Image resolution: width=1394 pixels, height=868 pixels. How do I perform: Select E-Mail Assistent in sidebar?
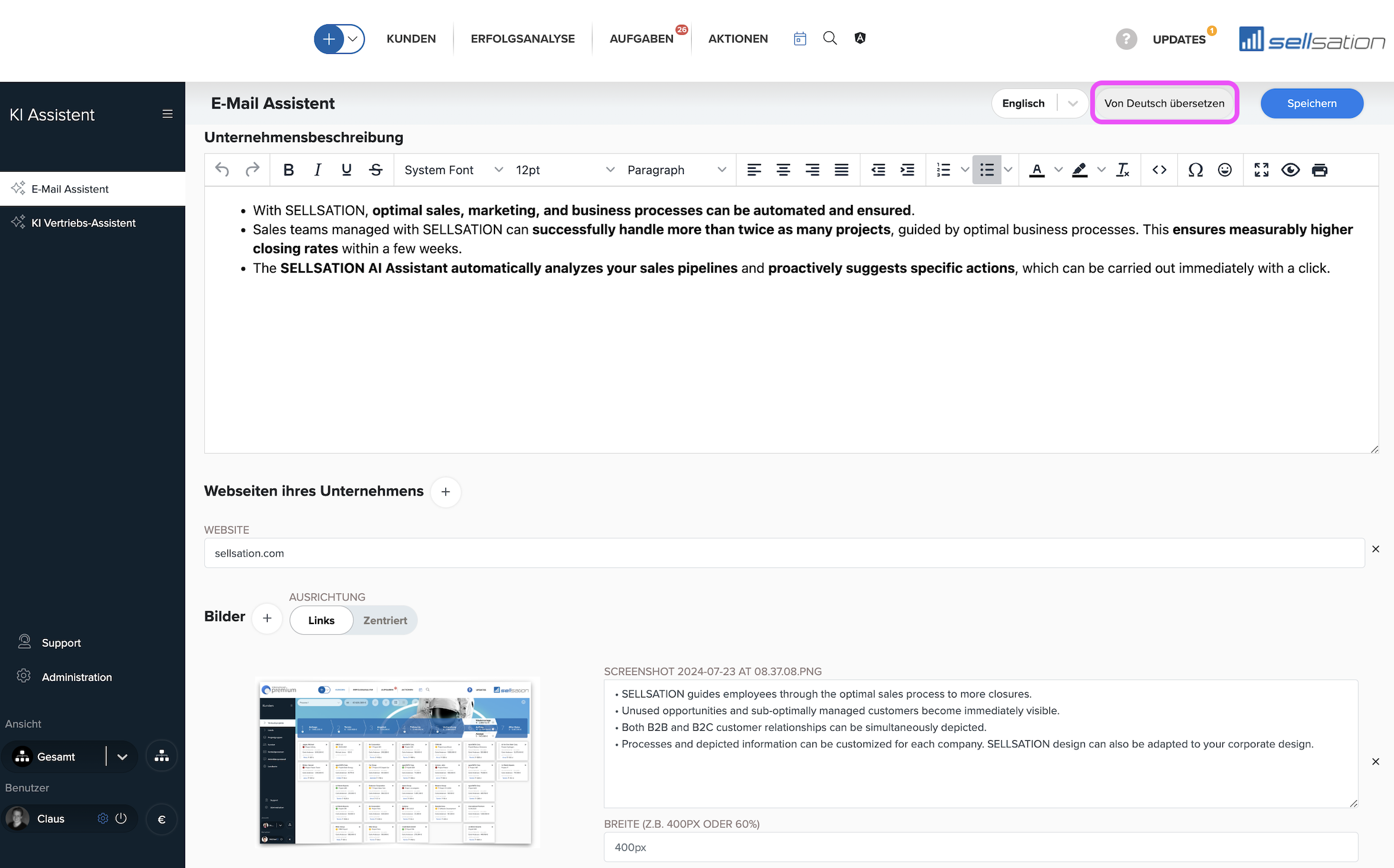pos(92,189)
